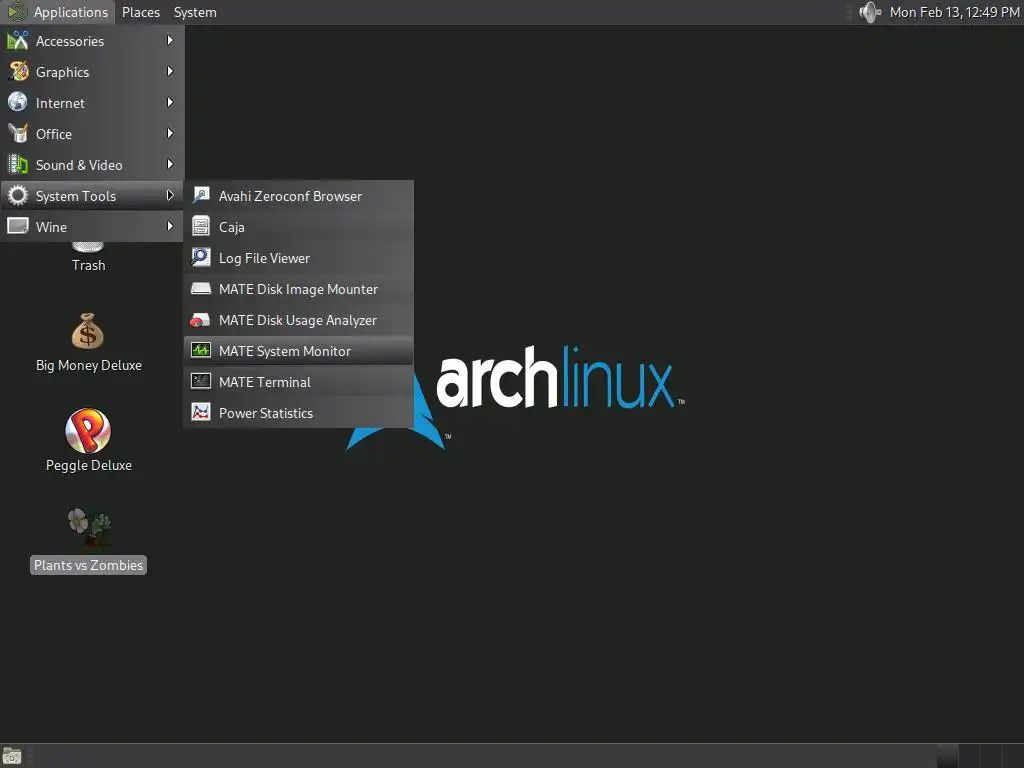1024x768 pixels.
Task: Expand the Office submenu arrow
Action: (170, 133)
